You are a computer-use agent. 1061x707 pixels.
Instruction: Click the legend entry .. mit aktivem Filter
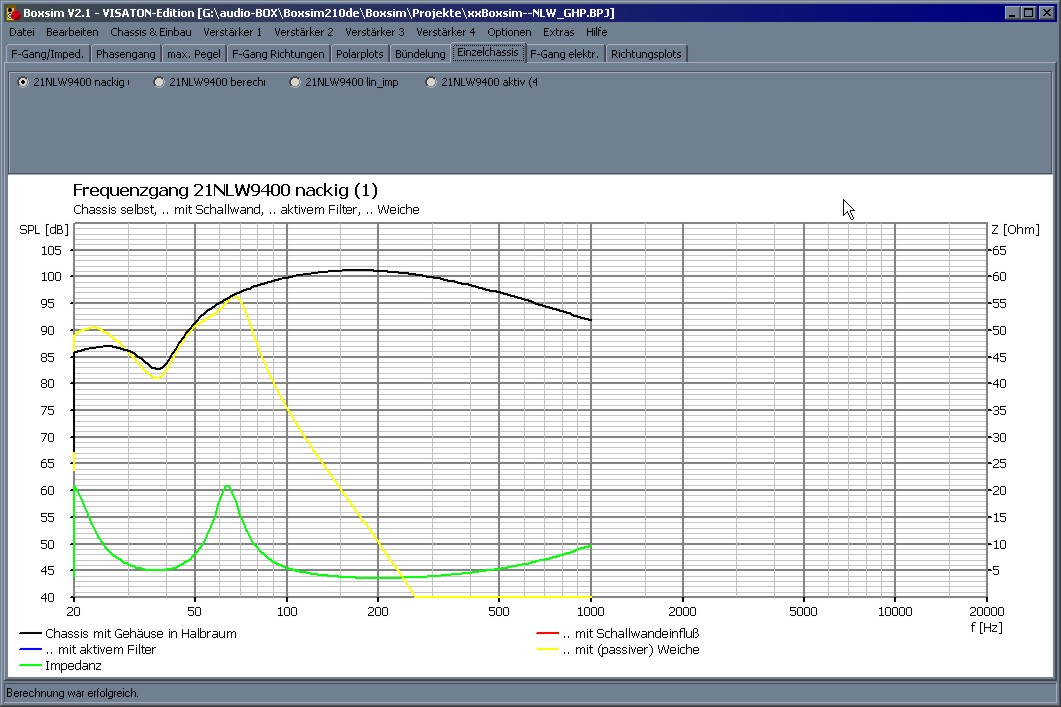[x=100, y=649]
